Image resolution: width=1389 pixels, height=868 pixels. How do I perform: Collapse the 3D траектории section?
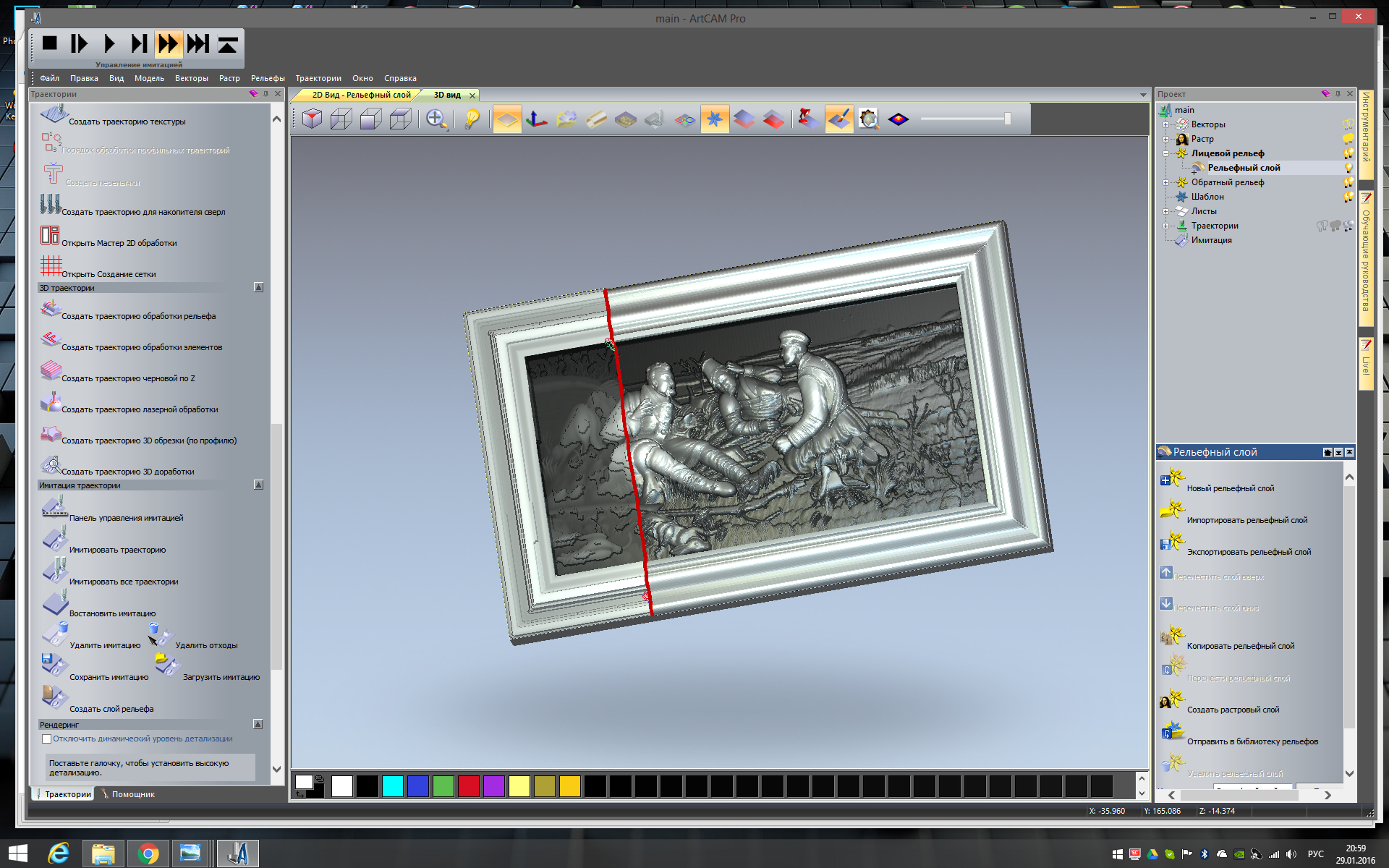tap(258, 288)
